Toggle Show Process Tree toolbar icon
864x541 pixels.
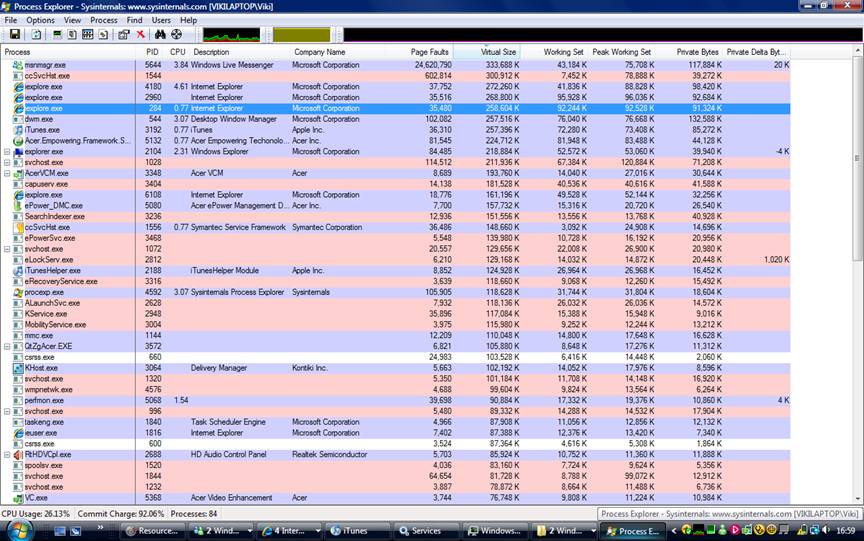[x=72, y=35]
